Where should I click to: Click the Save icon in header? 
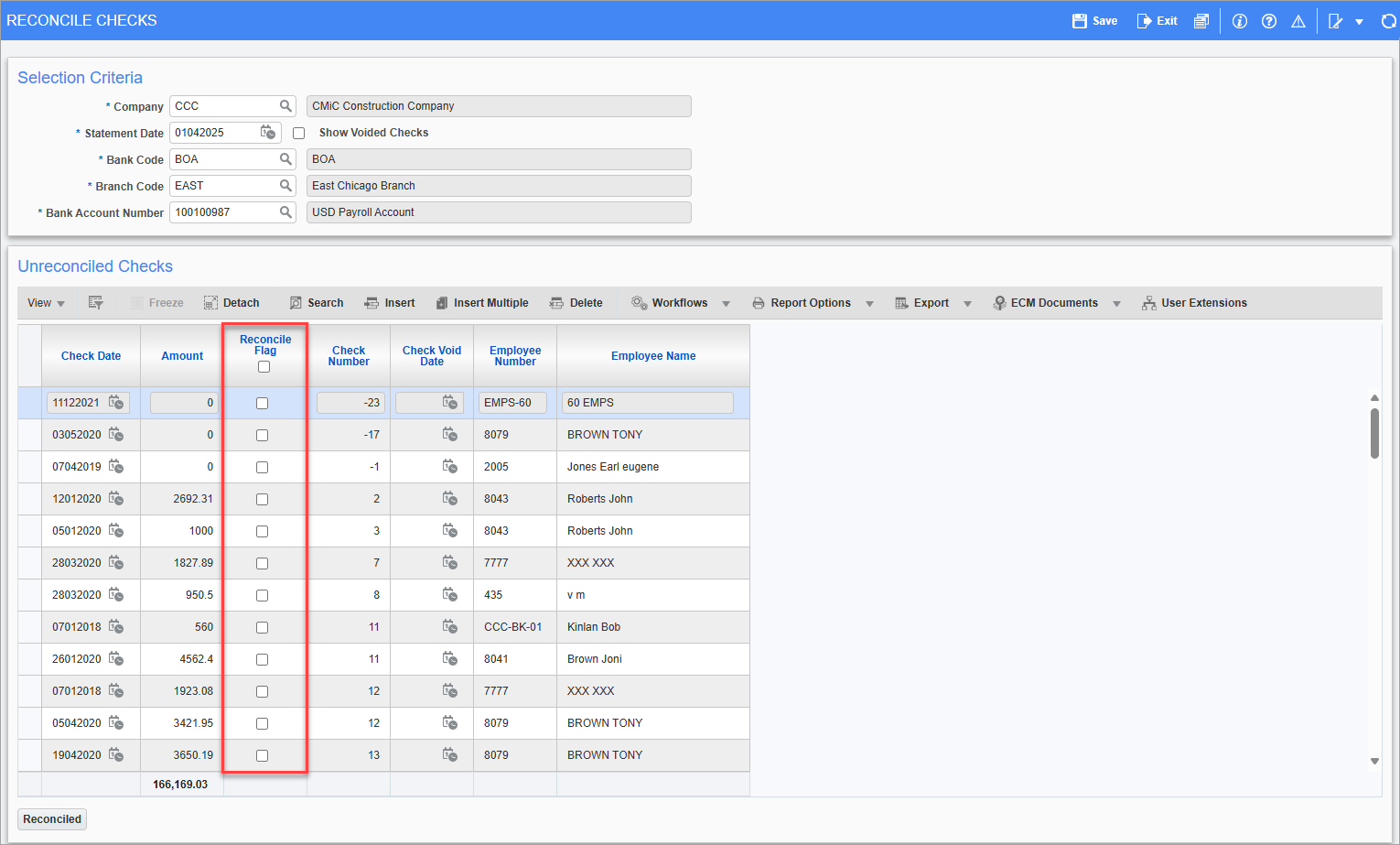pyautogui.click(x=1080, y=21)
